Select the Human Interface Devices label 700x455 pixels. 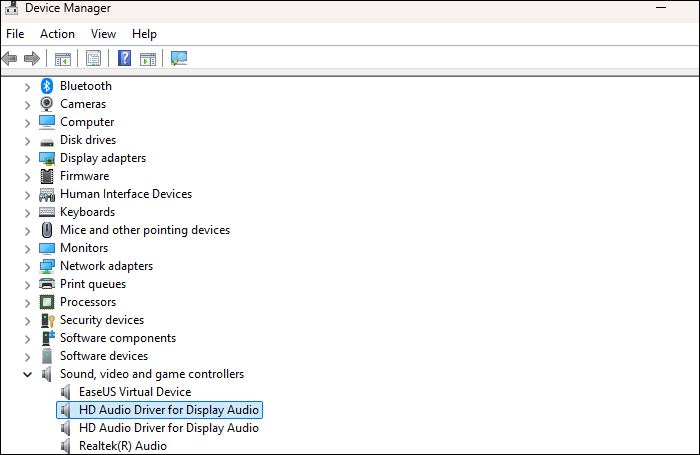point(126,194)
